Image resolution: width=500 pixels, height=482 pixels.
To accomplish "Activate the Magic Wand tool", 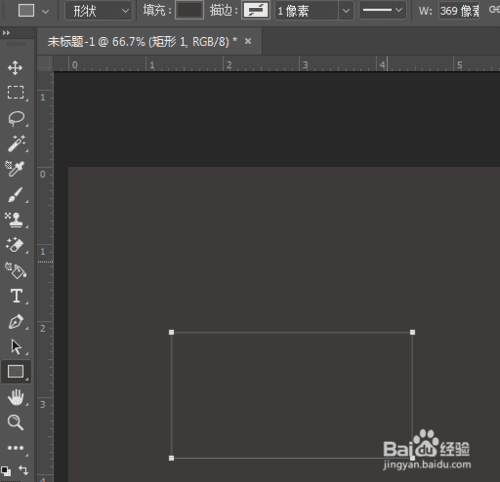I will (16, 143).
